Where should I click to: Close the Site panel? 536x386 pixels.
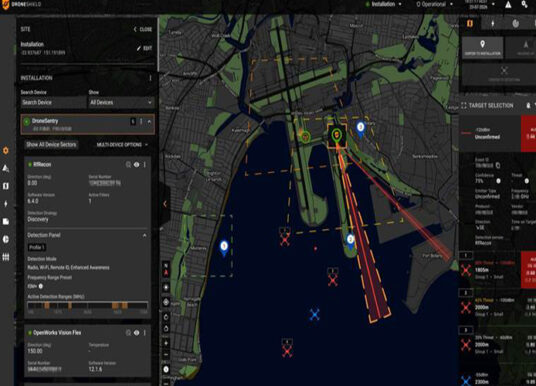(x=143, y=29)
